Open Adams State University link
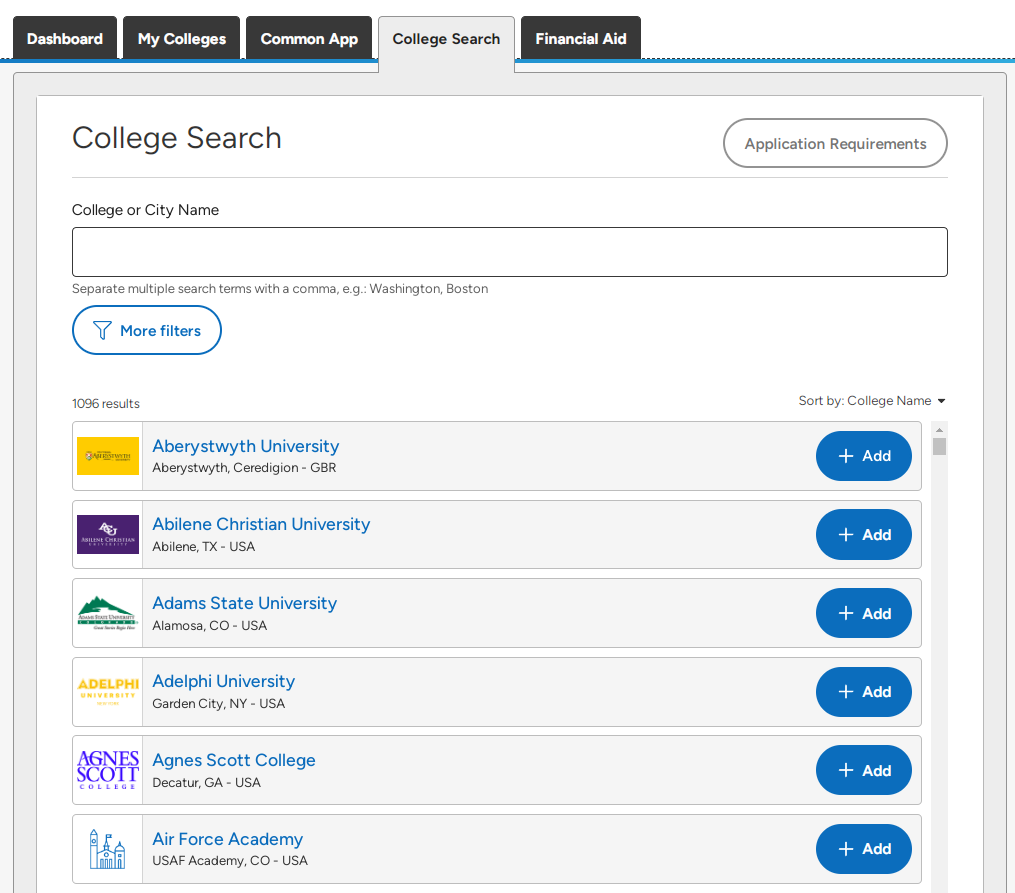The width and height of the screenshot is (1015, 893). (244, 603)
